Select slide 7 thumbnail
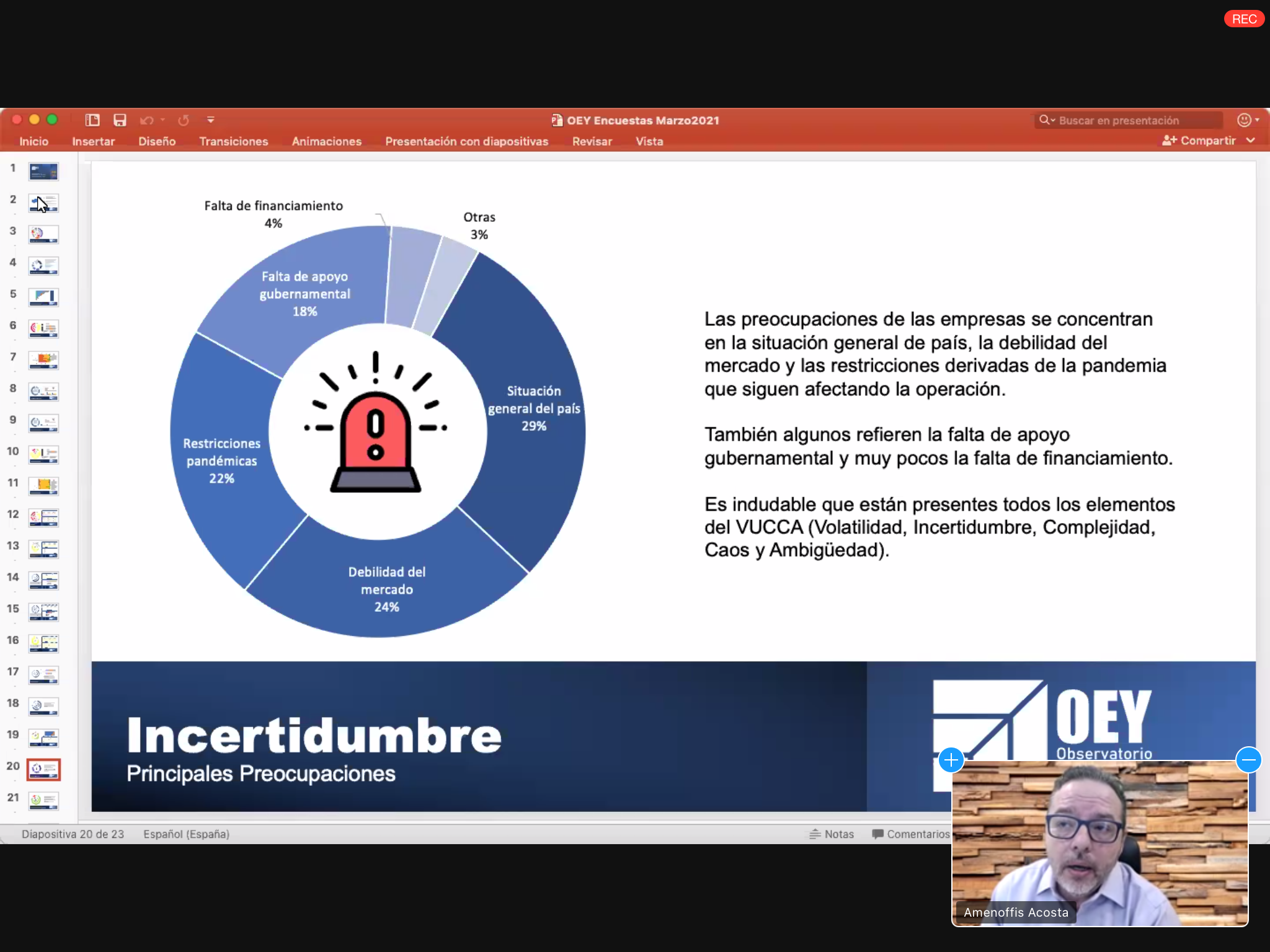Screen dimensions: 1270x952 (x=43, y=359)
